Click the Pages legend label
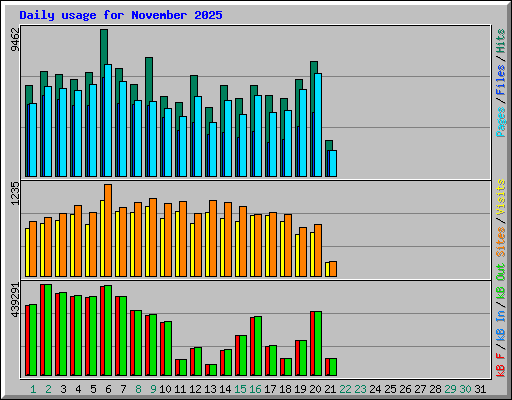 click(501, 122)
